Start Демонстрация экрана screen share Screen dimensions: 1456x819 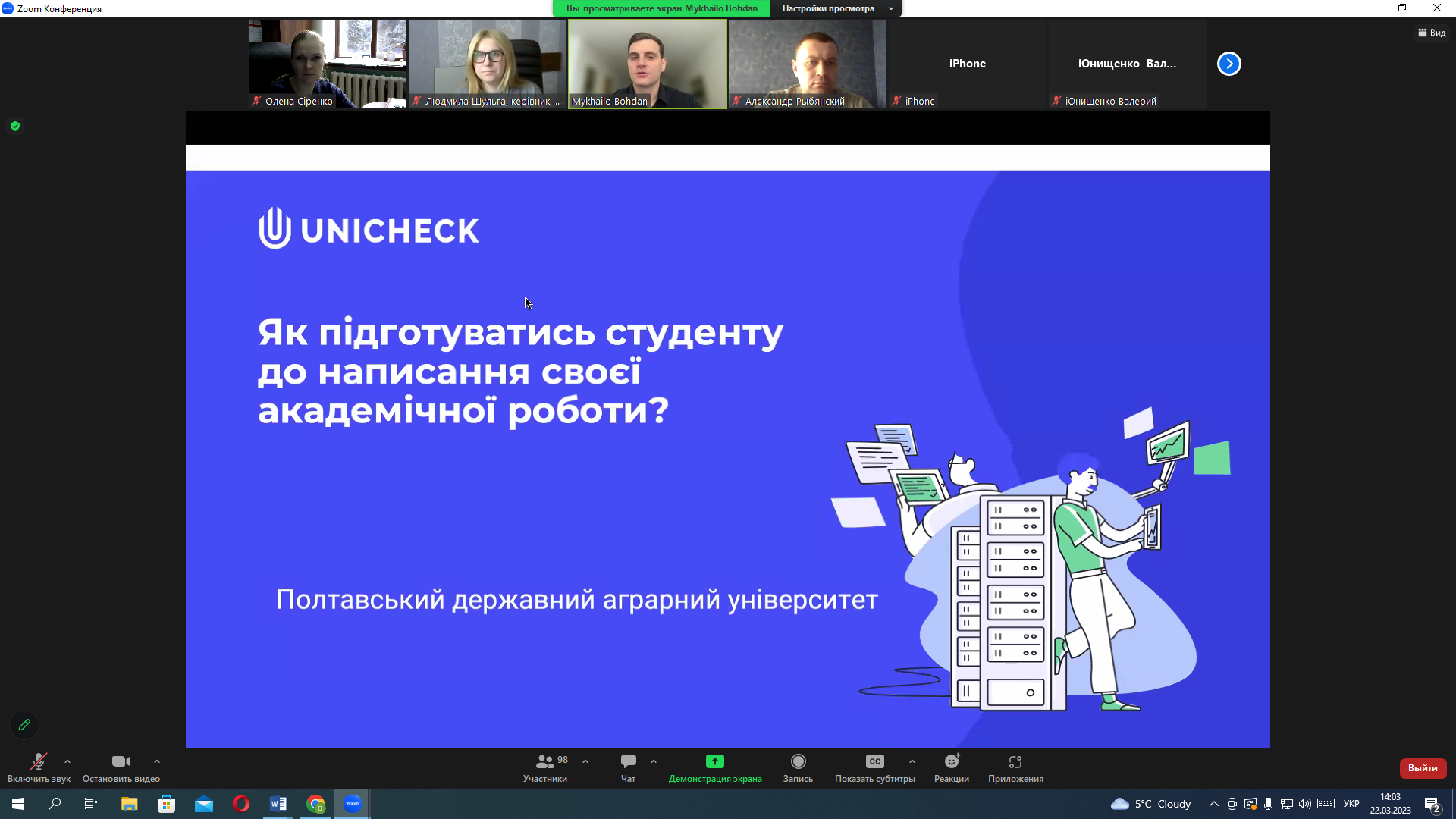coord(715,767)
